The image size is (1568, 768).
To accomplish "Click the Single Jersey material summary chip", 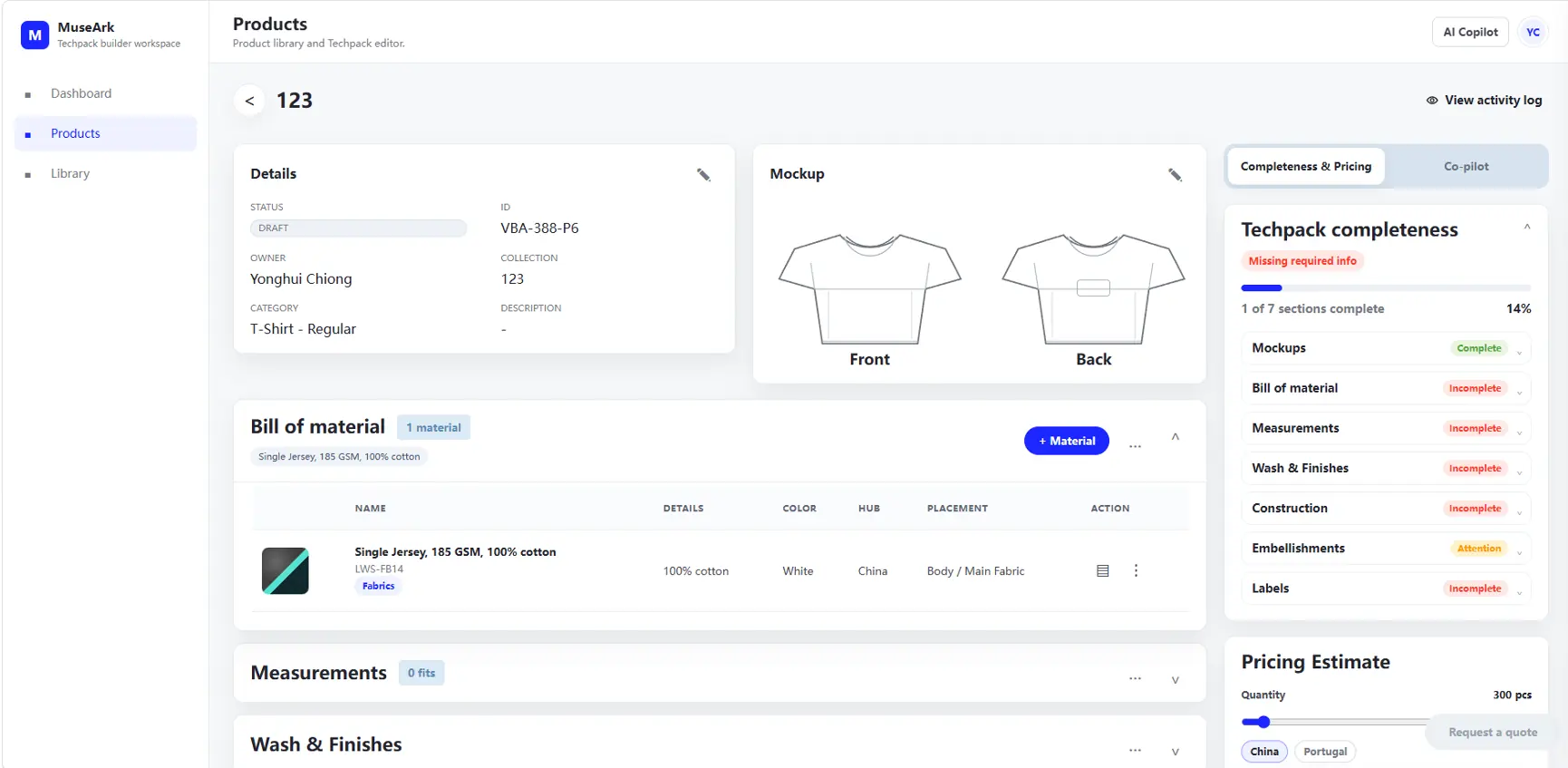I will coord(339,457).
